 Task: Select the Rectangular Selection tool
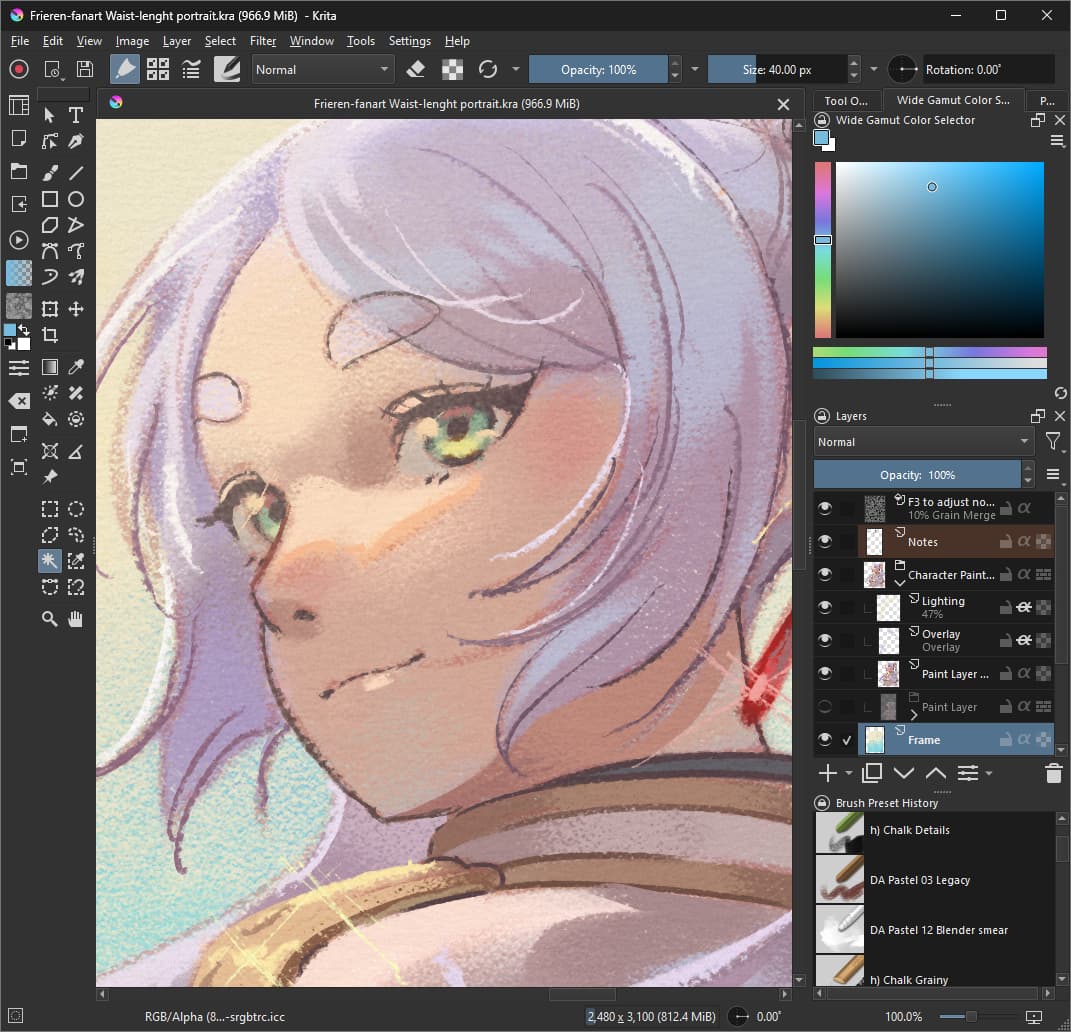pos(49,509)
